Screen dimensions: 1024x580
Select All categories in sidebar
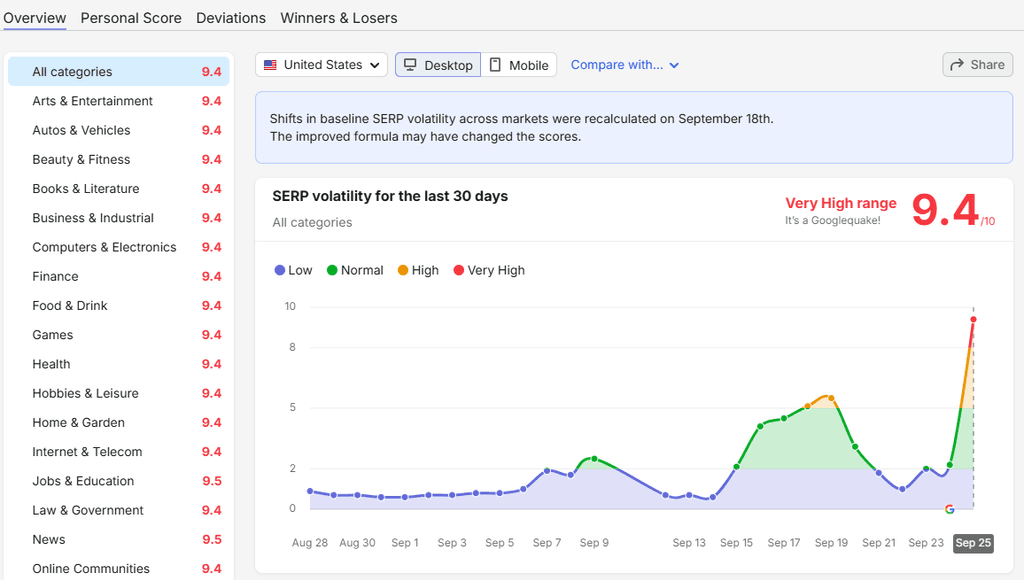[x=119, y=71]
